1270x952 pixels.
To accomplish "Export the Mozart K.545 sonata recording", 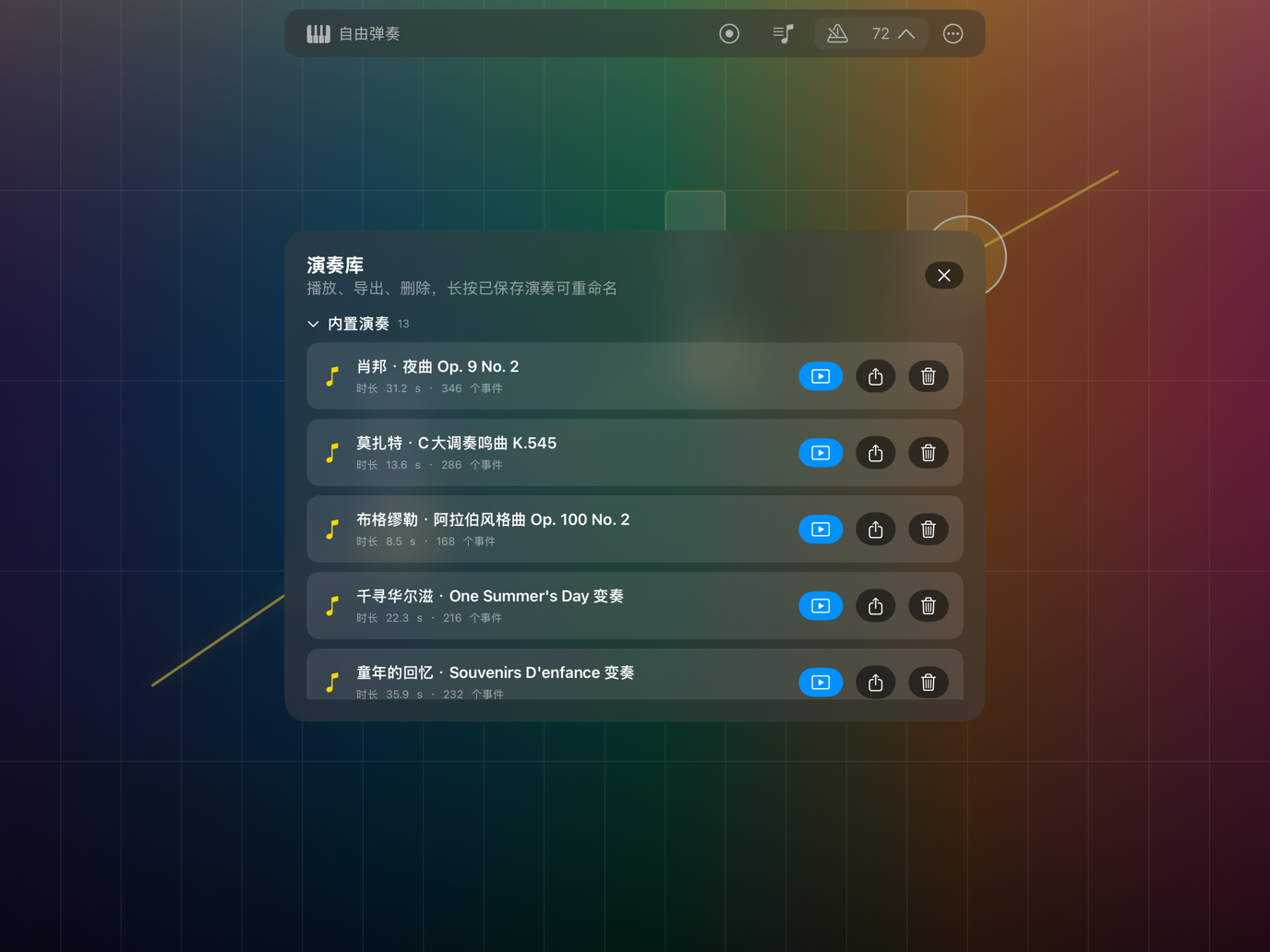I will (x=875, y=453).
